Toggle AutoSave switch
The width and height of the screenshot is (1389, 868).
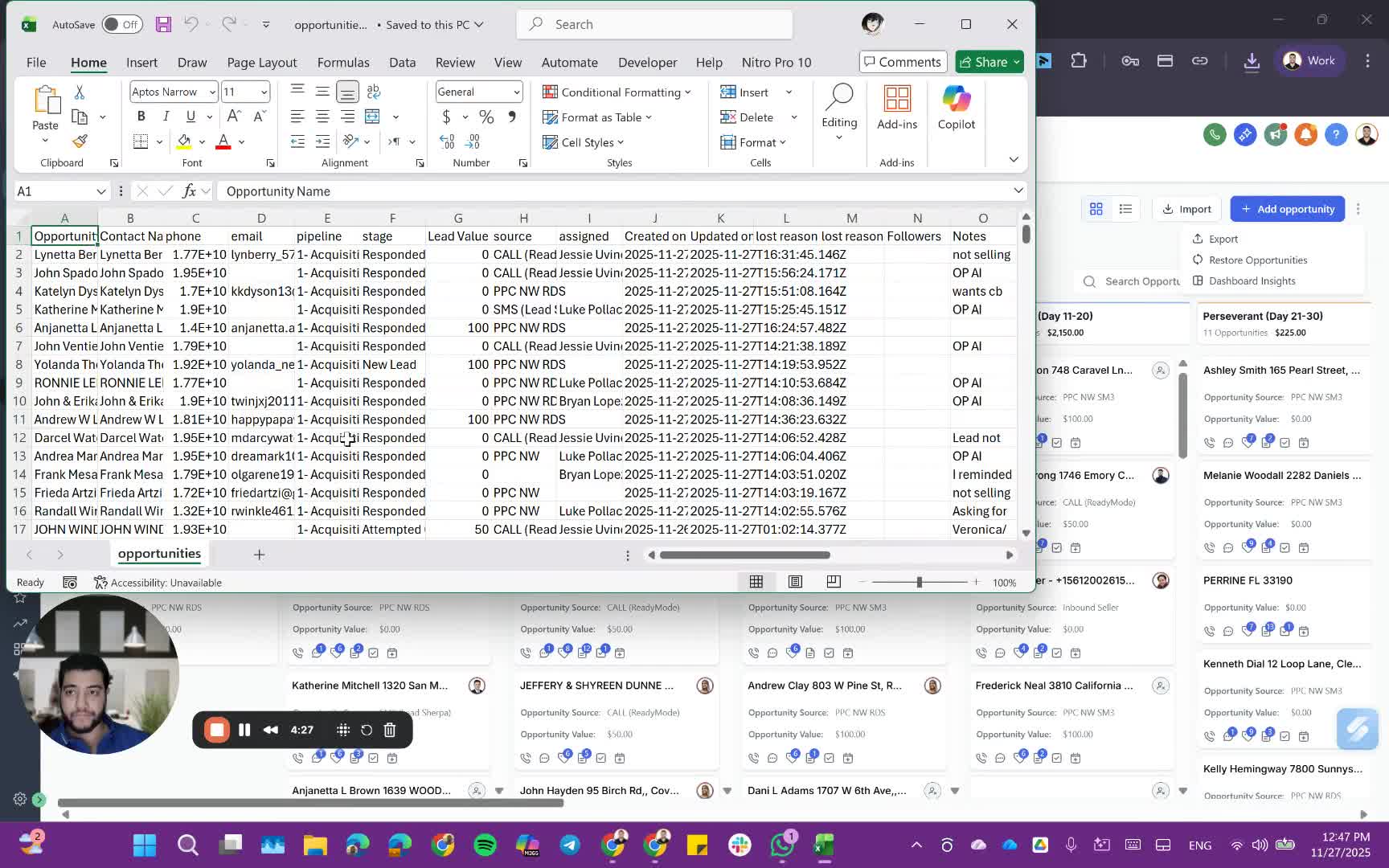click(x=122, y=24)
